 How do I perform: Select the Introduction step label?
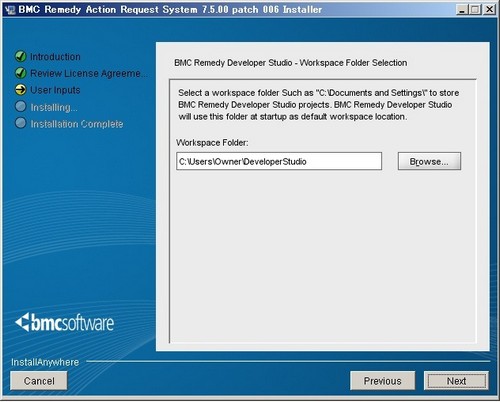[x=55, y=57]
